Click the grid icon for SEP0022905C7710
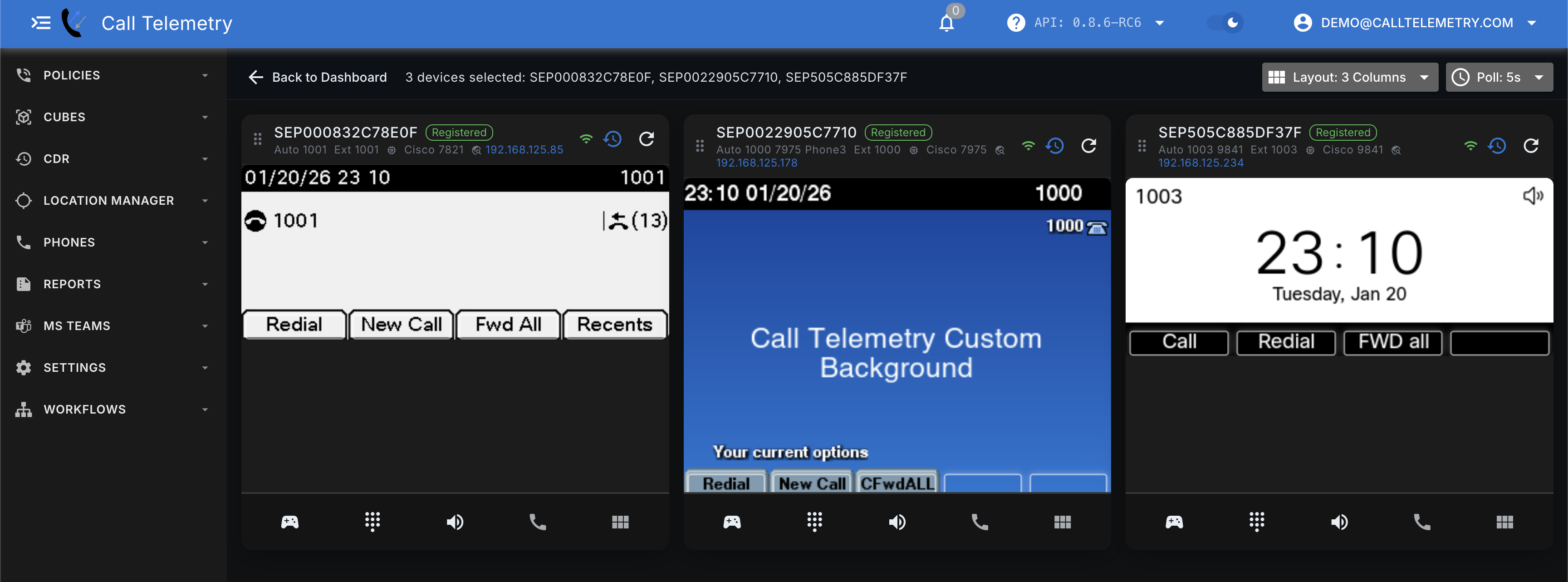Viewport: 1568px width, 582px height. [1063, 523]
